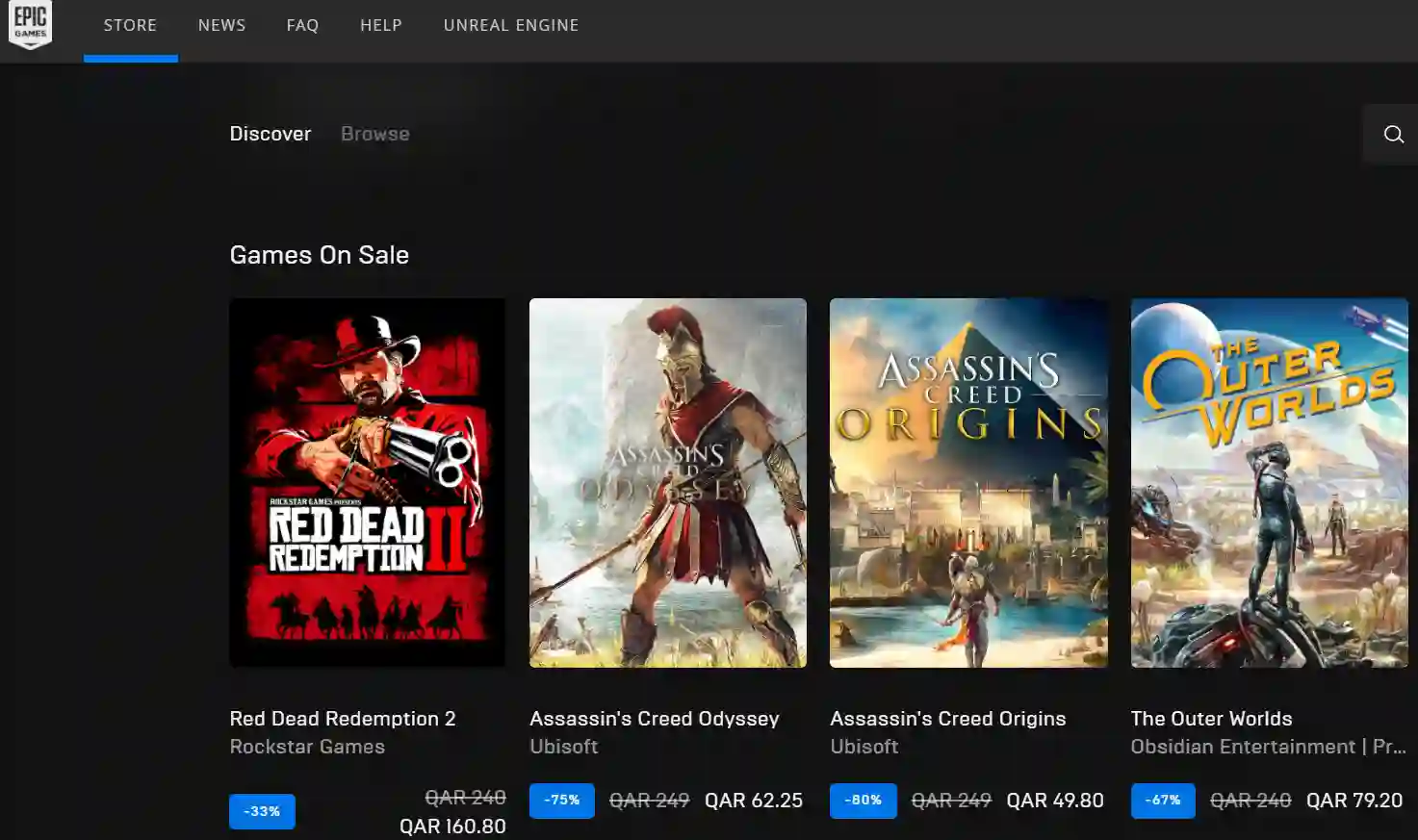Click the Epic Games logo
Image resolution: width=1418 pixels, height=840 pixels.
pos(30,25)
